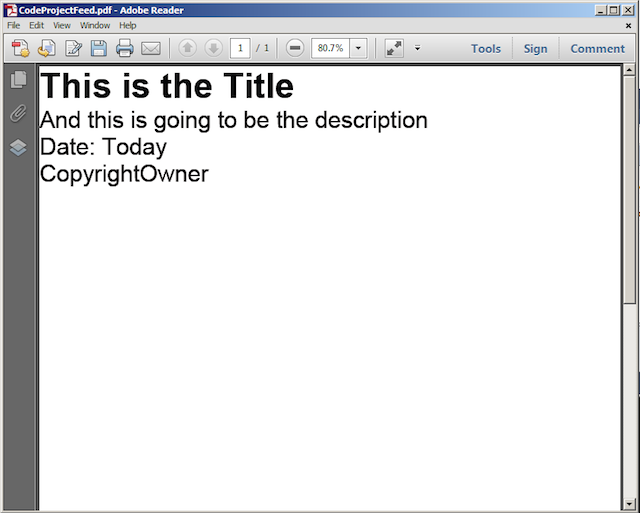640x513 pixels.
Task: Open the Comment pane
Action: click(x=598, y=49)
